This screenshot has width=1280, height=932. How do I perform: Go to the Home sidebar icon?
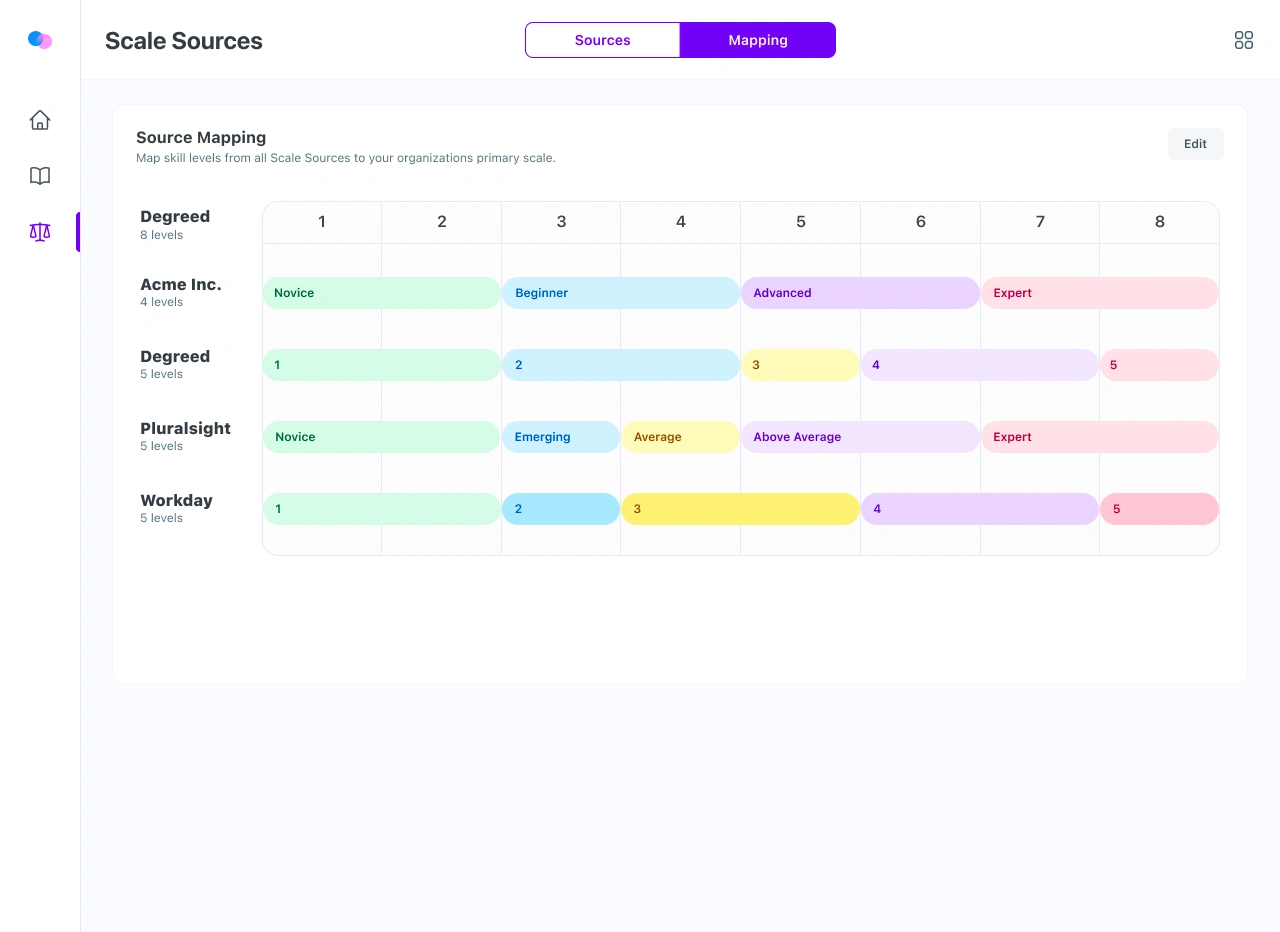40,120
